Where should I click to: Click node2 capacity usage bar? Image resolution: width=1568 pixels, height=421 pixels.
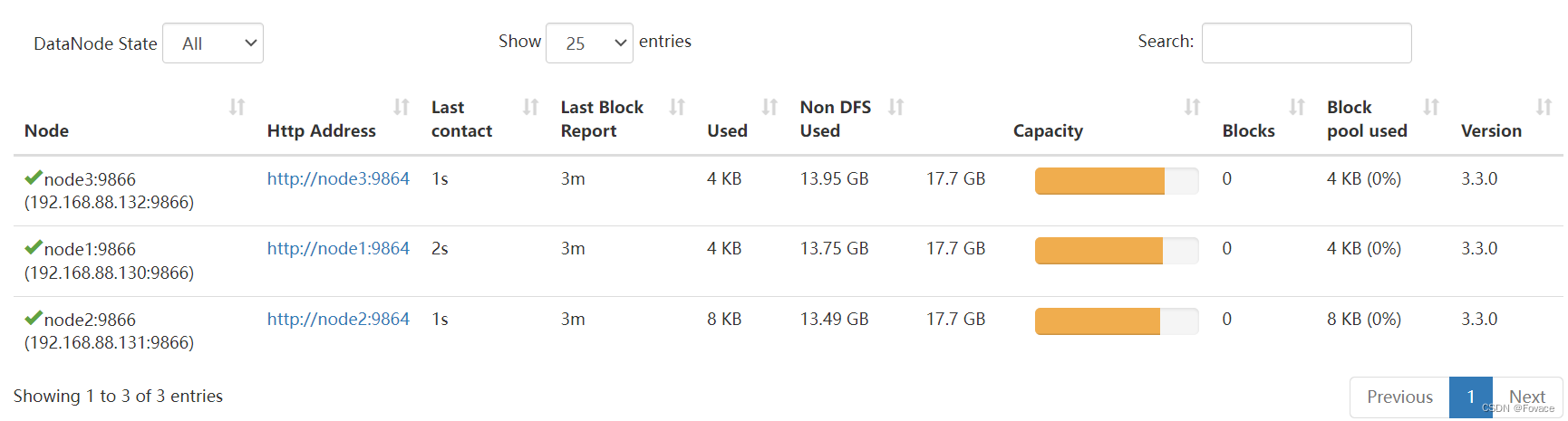coord(1116,321)
